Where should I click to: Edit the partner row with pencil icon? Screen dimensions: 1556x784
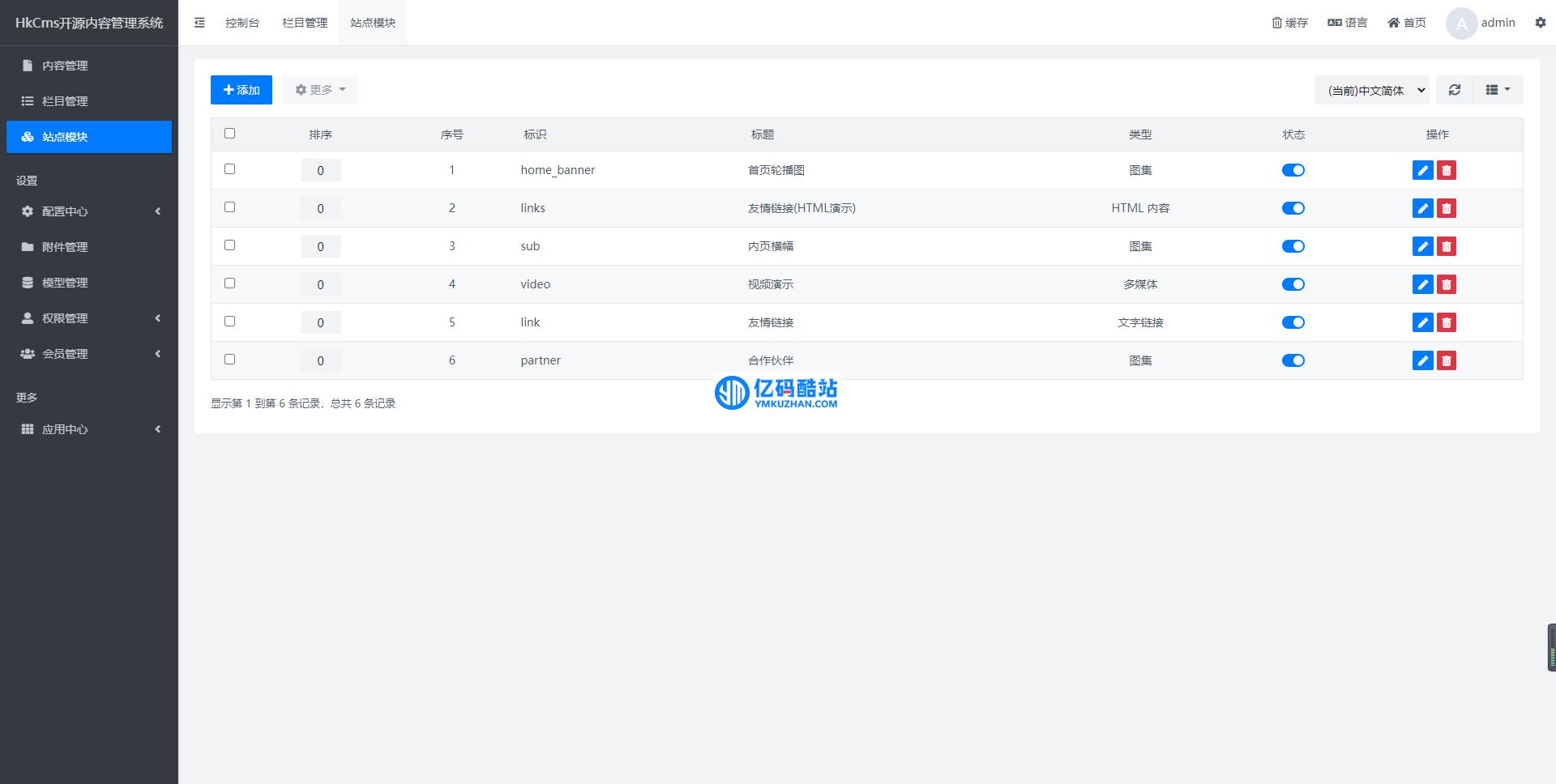[x=1422, y=360]
